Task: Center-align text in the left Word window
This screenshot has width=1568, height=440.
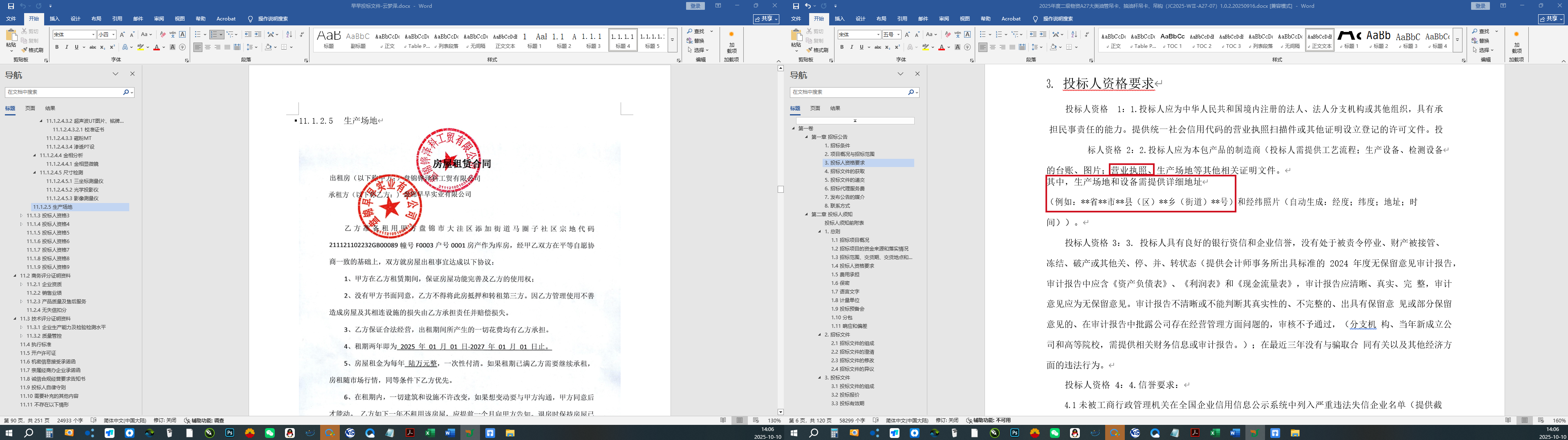Action: pos(208,47)
